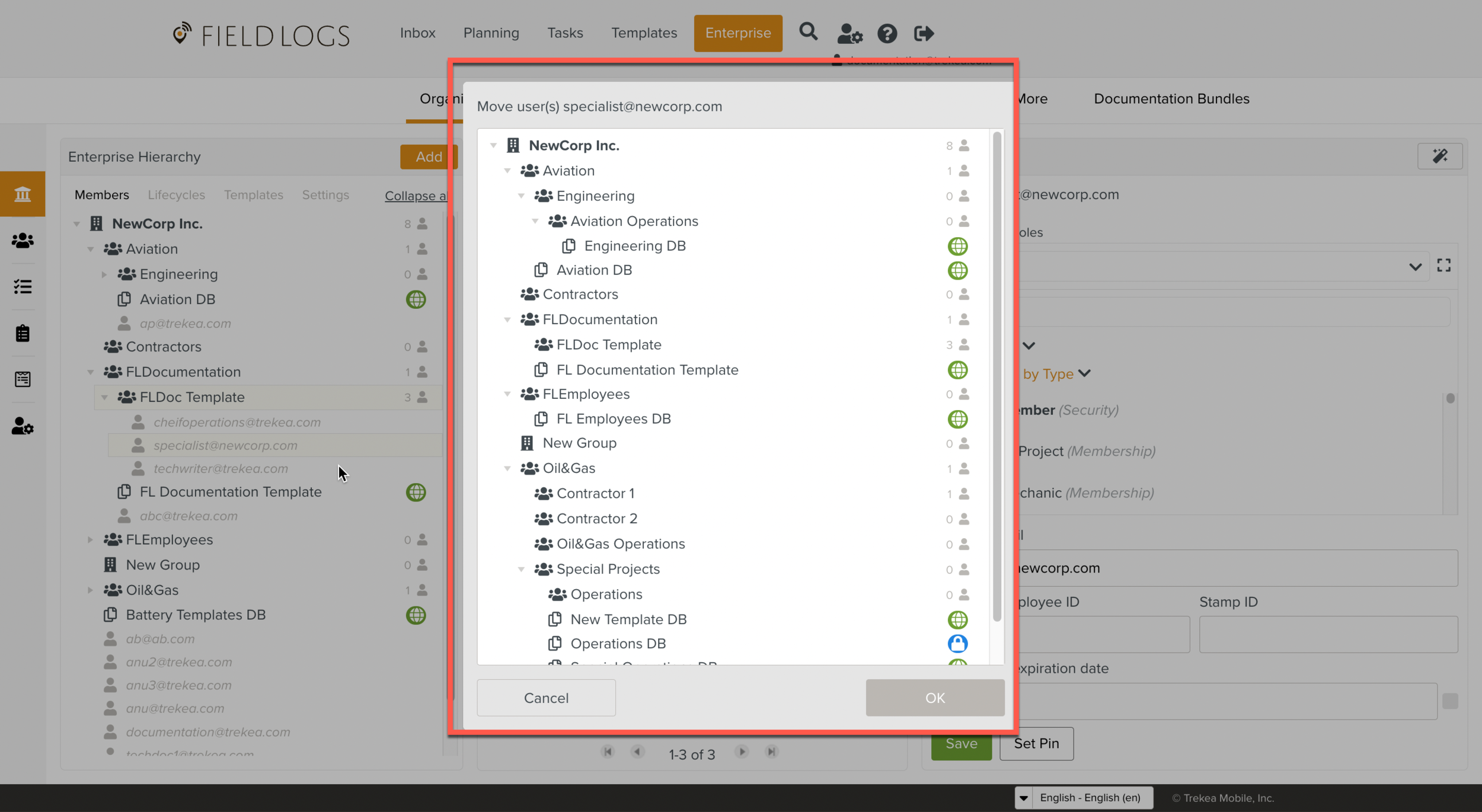This screenshot has height=812, width=1482.
Task: Click the help question mark icon
Action: (x=887, y=33)
